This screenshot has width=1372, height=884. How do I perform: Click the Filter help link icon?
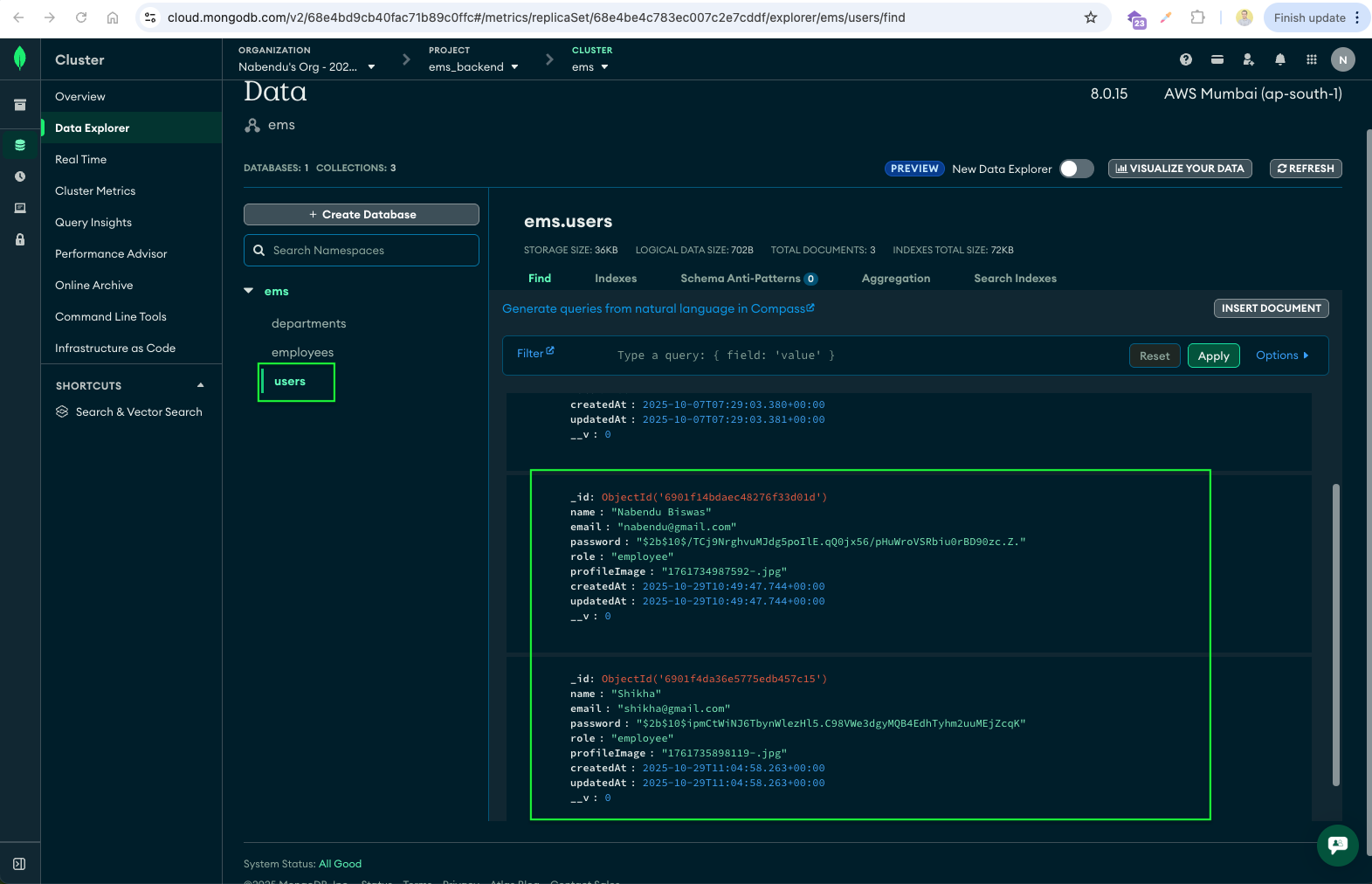(550, 351)
